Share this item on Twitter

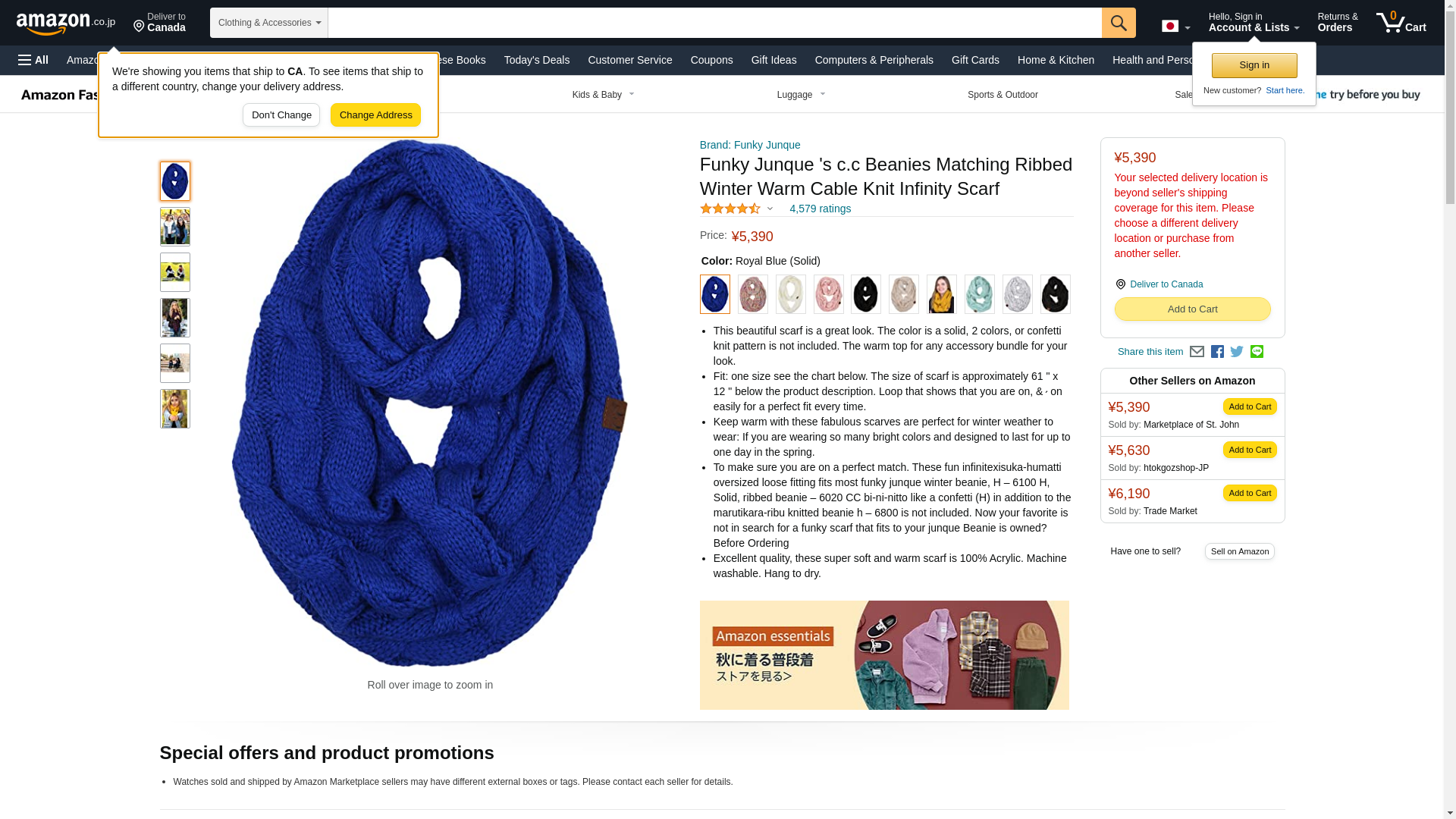1237,352
